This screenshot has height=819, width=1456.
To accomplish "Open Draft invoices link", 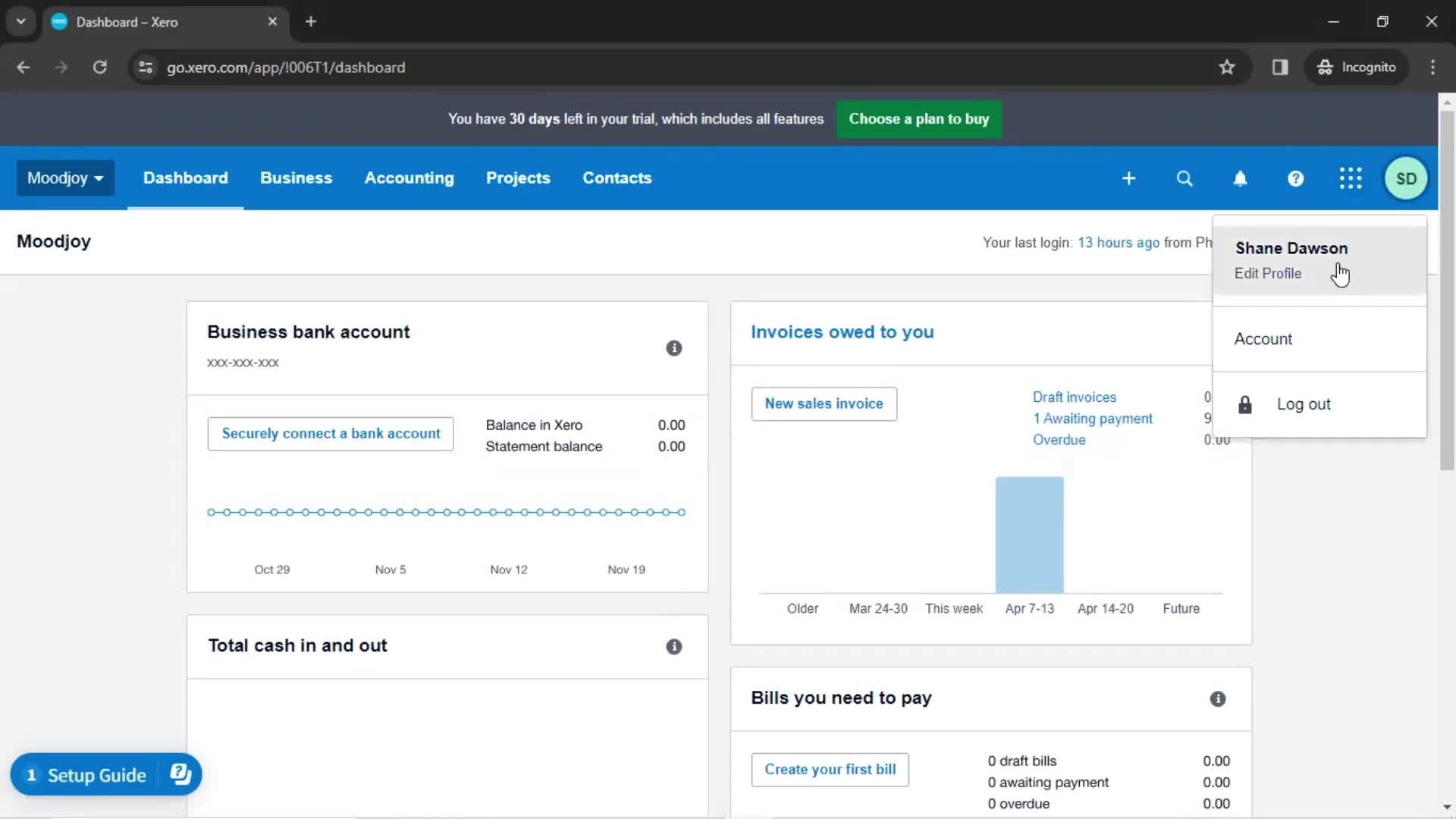I will tap(1074, 397).
